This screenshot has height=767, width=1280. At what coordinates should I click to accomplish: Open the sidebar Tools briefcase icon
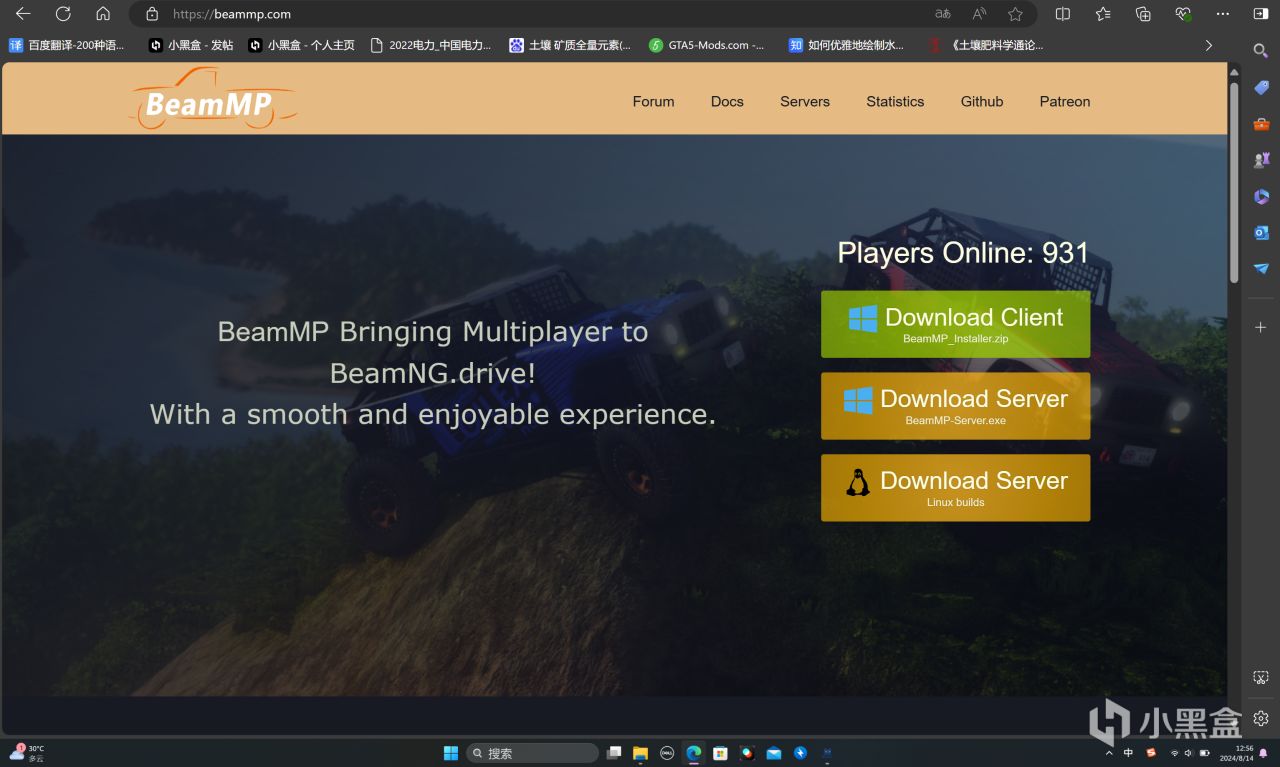pyautogui.click(x=1261, y=124)
